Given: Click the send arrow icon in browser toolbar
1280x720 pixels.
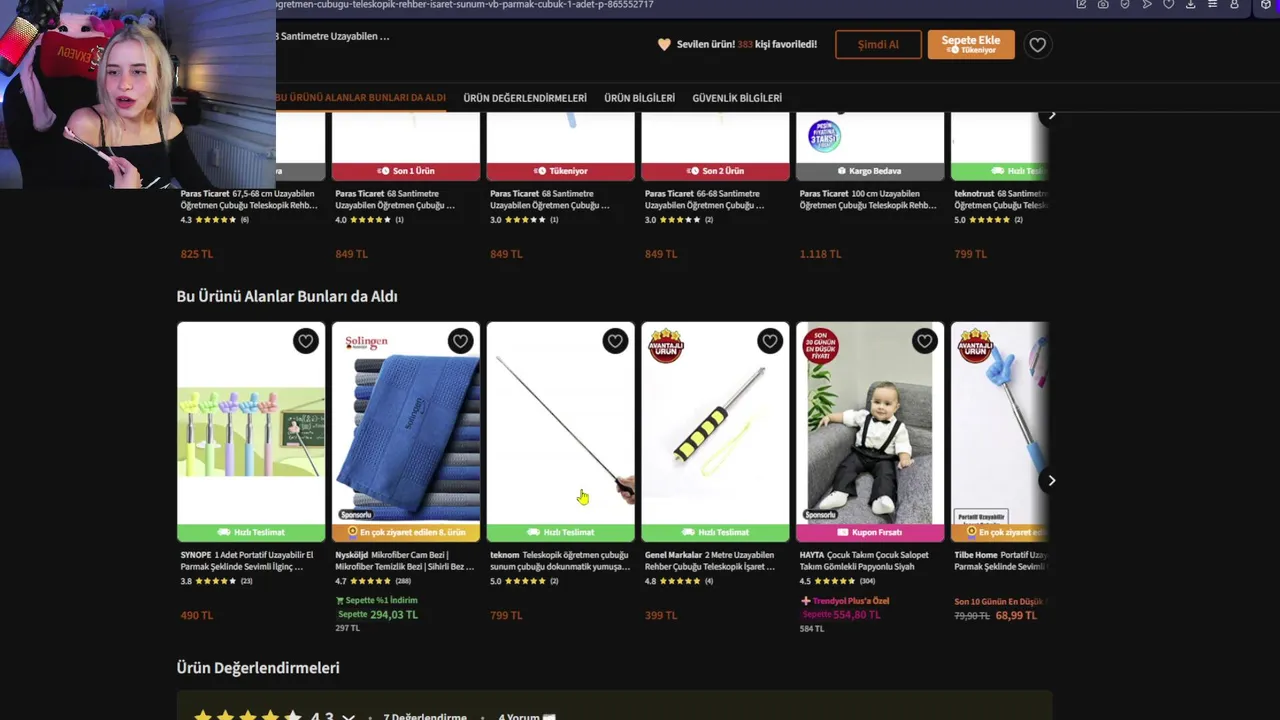Looking at the screenshot, I should (1147, 5).
